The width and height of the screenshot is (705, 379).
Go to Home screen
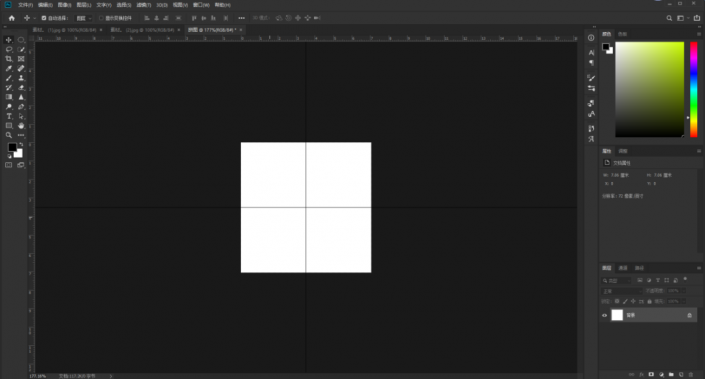[12, 18]
